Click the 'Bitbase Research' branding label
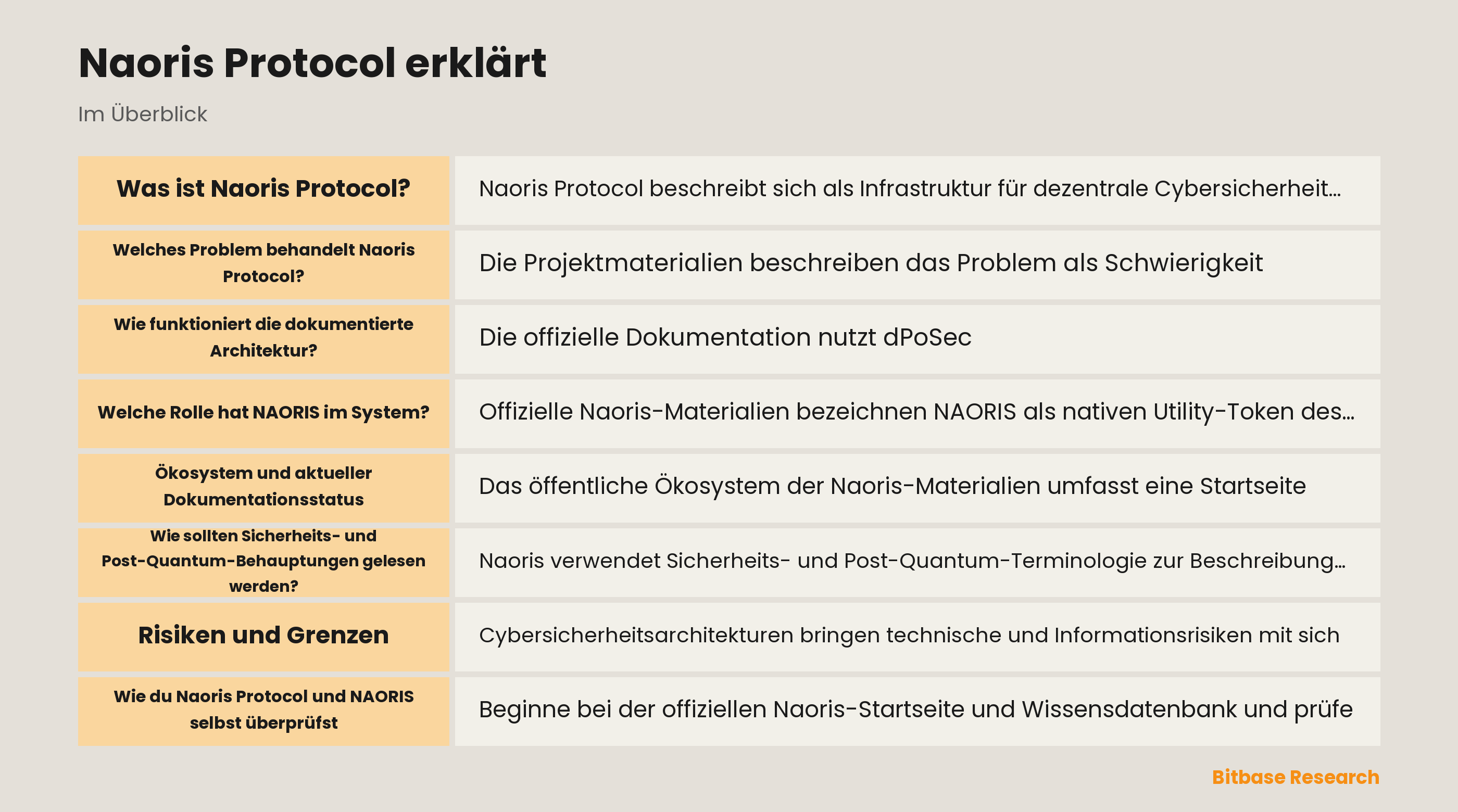Screen dimensions: 1458x812 [1295, 777]
